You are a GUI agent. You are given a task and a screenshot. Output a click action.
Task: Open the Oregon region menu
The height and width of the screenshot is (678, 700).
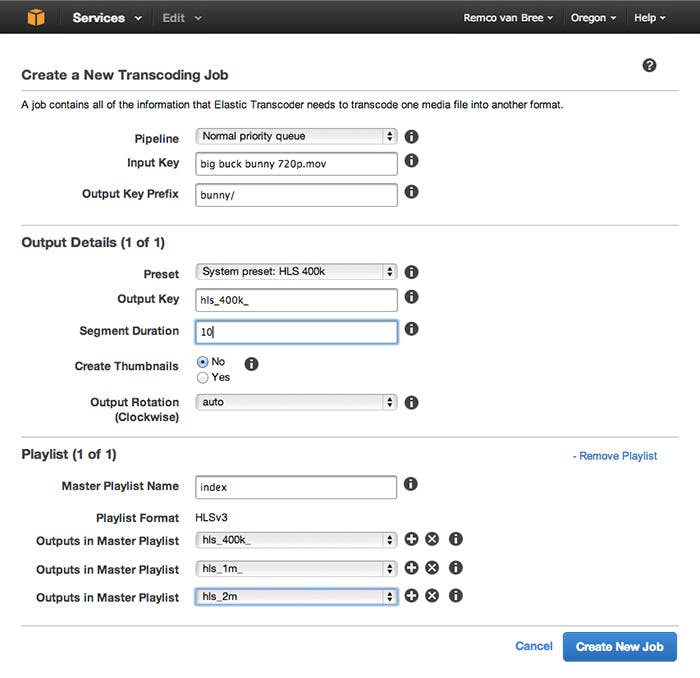click(x=593, y=18)
